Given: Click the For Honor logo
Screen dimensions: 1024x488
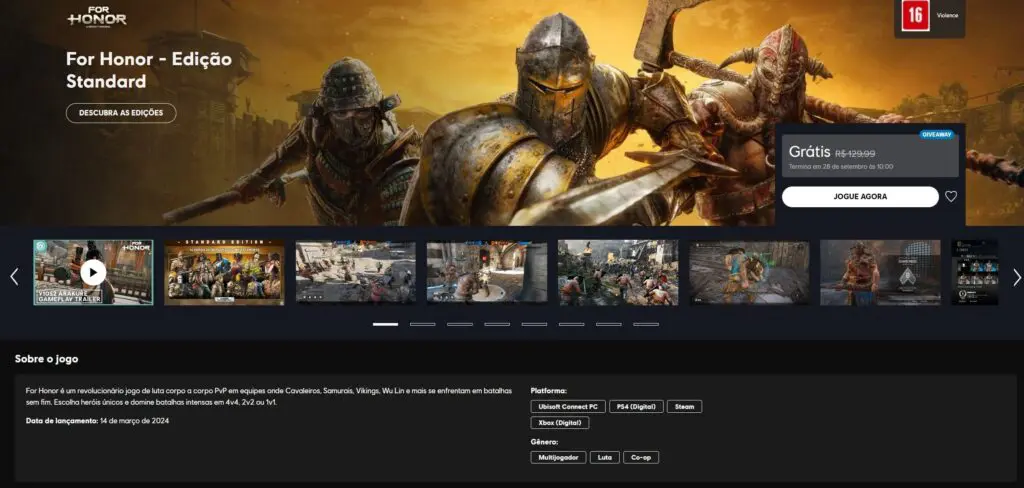Looking at the screenshot, I should pyautogui.click(x=97, y=17).
